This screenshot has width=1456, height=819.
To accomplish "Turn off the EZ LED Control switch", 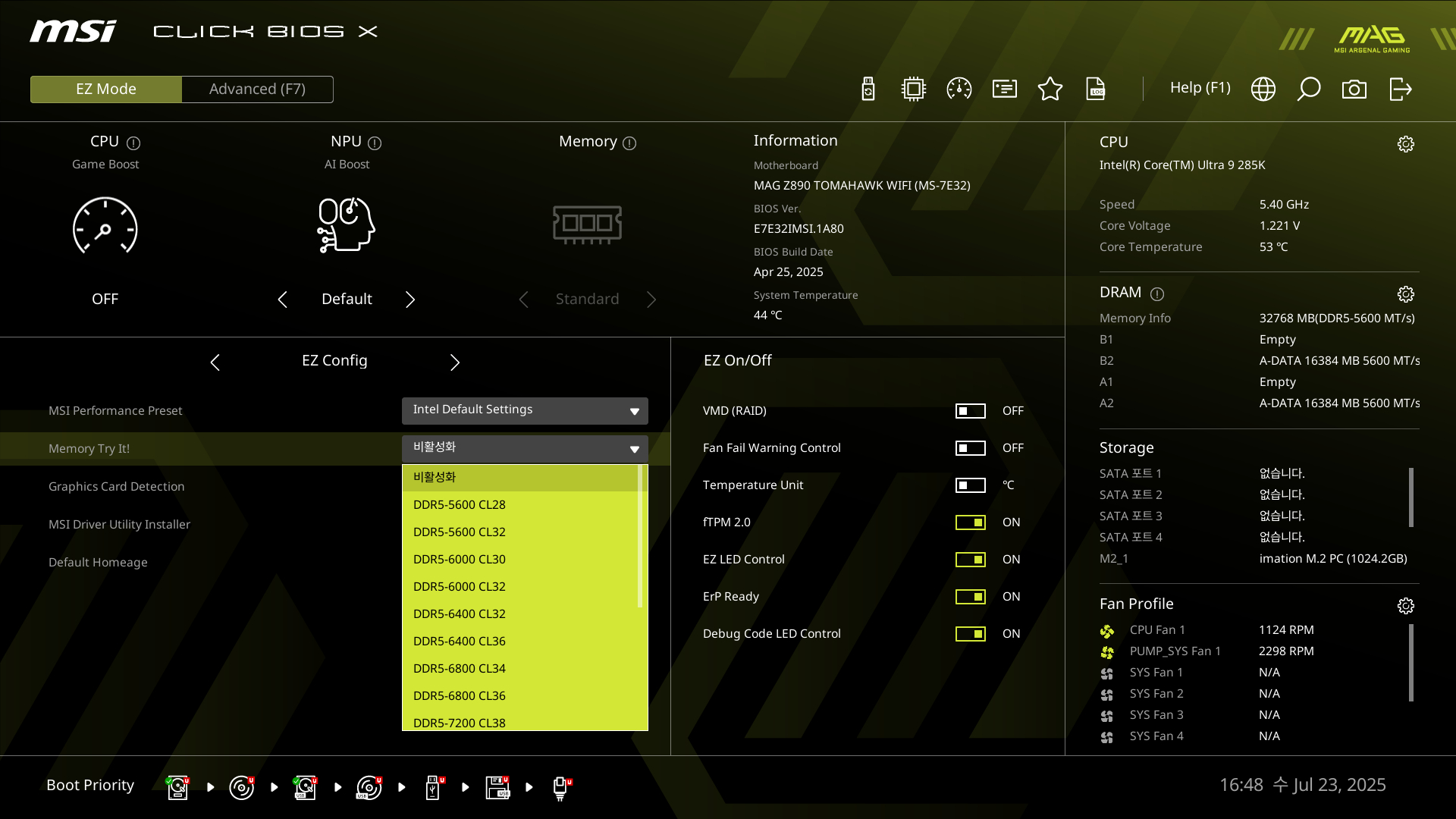I will tap(970, 560).
